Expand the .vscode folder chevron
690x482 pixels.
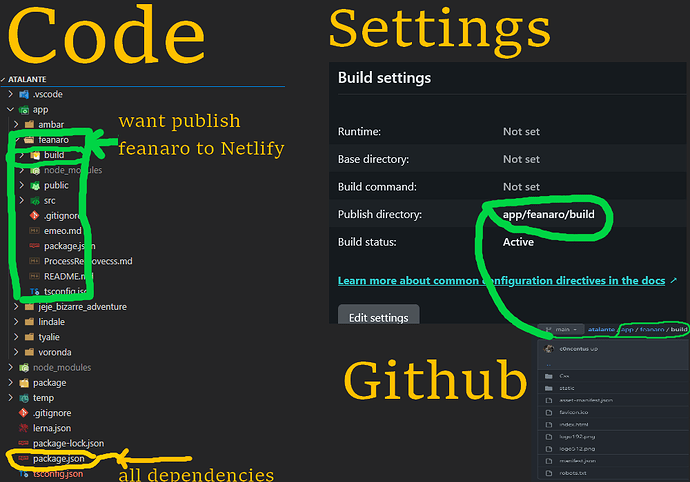pyautogui.click(x=11, y=94)
